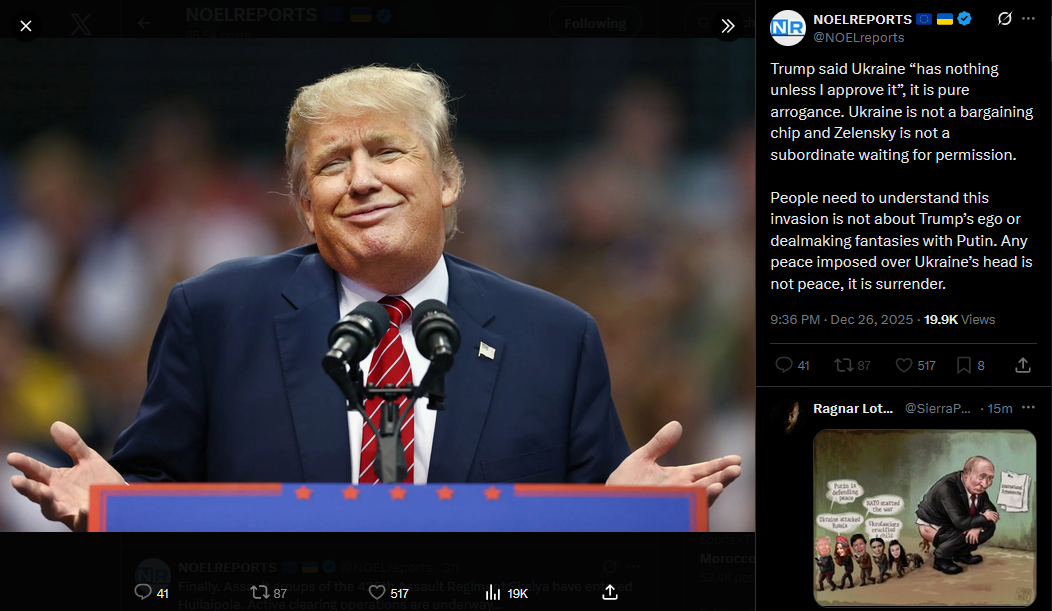Close the image viewer with X
Image resolution: width=1052 pixels, height=611 pixels.
(25, 26)
